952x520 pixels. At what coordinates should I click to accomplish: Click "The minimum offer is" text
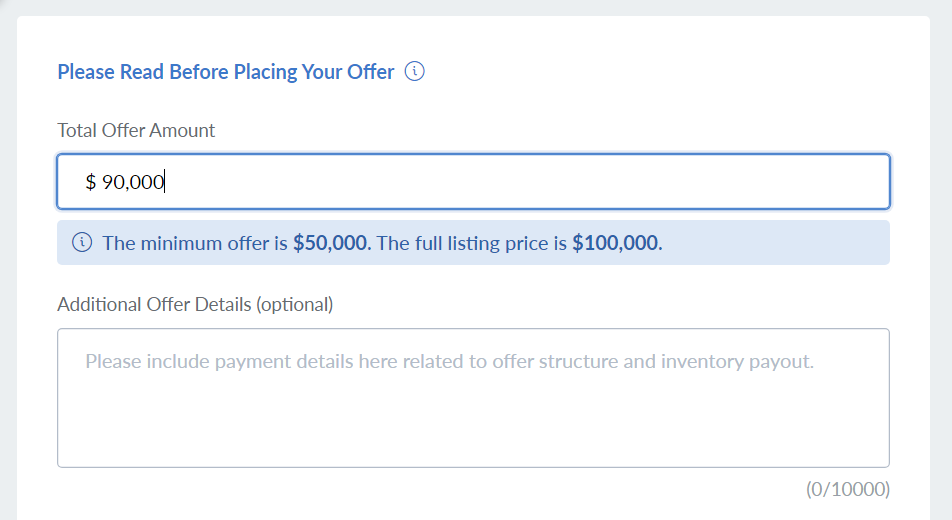click(195, 243)
